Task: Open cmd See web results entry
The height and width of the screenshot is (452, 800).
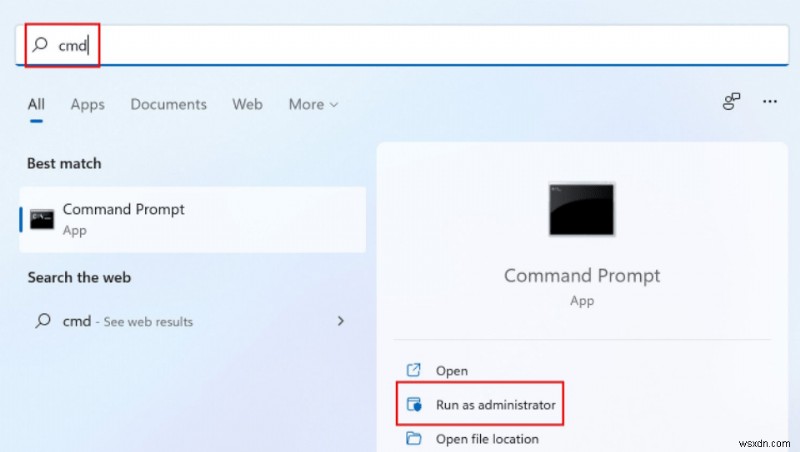Action: point(193,321)
